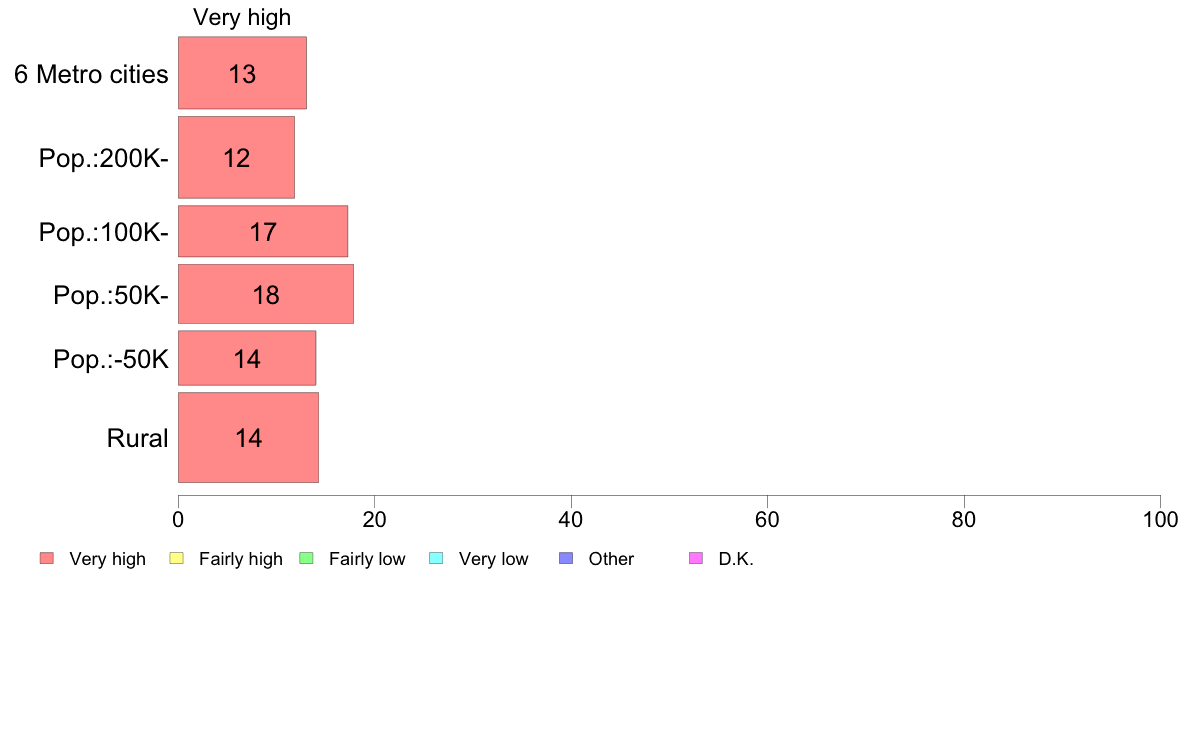Click the blue Other legend swatch
This screenshot has width=1188, height=736.
click(x=566, y=558)
